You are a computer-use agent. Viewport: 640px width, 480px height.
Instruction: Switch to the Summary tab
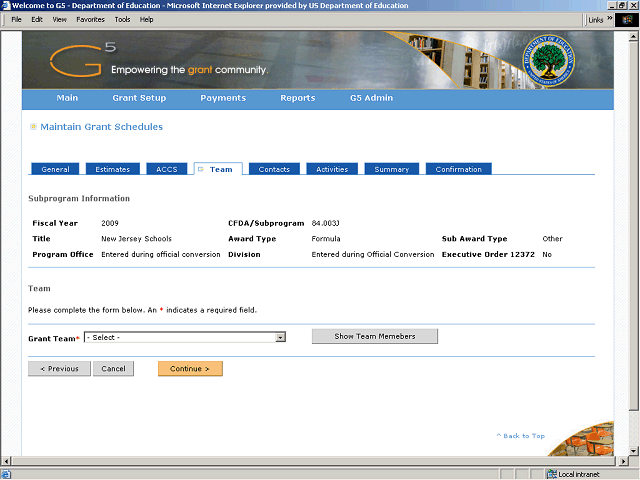click(391, 169)
